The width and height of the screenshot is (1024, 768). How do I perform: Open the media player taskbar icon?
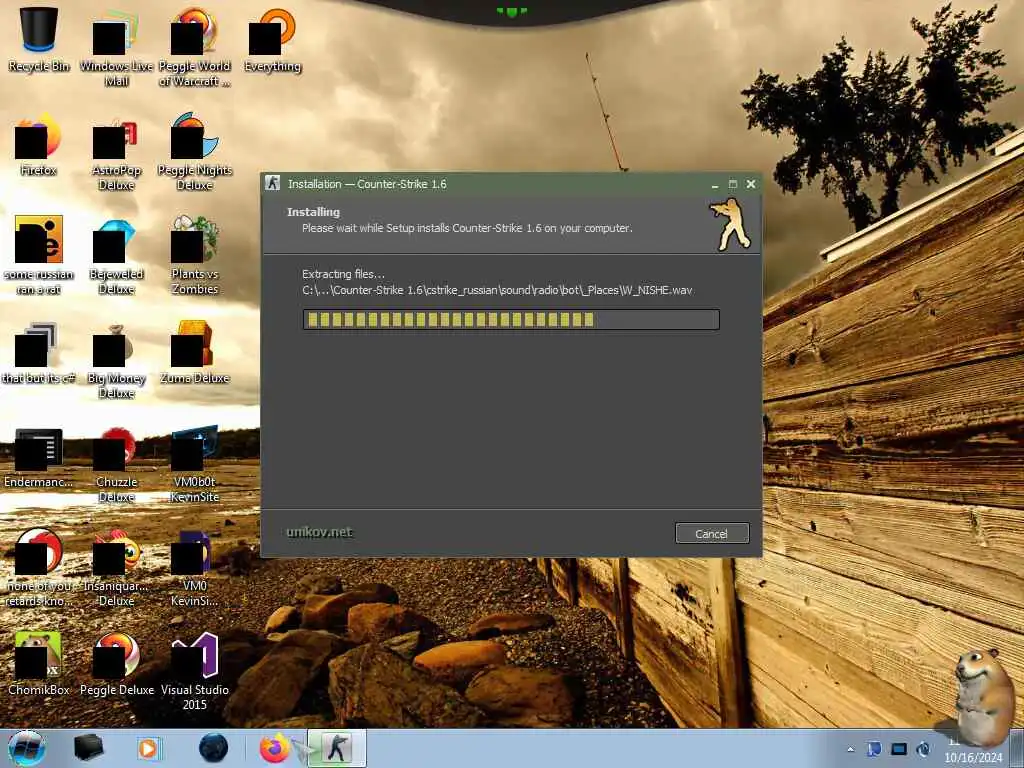click(x=149, y=748)
